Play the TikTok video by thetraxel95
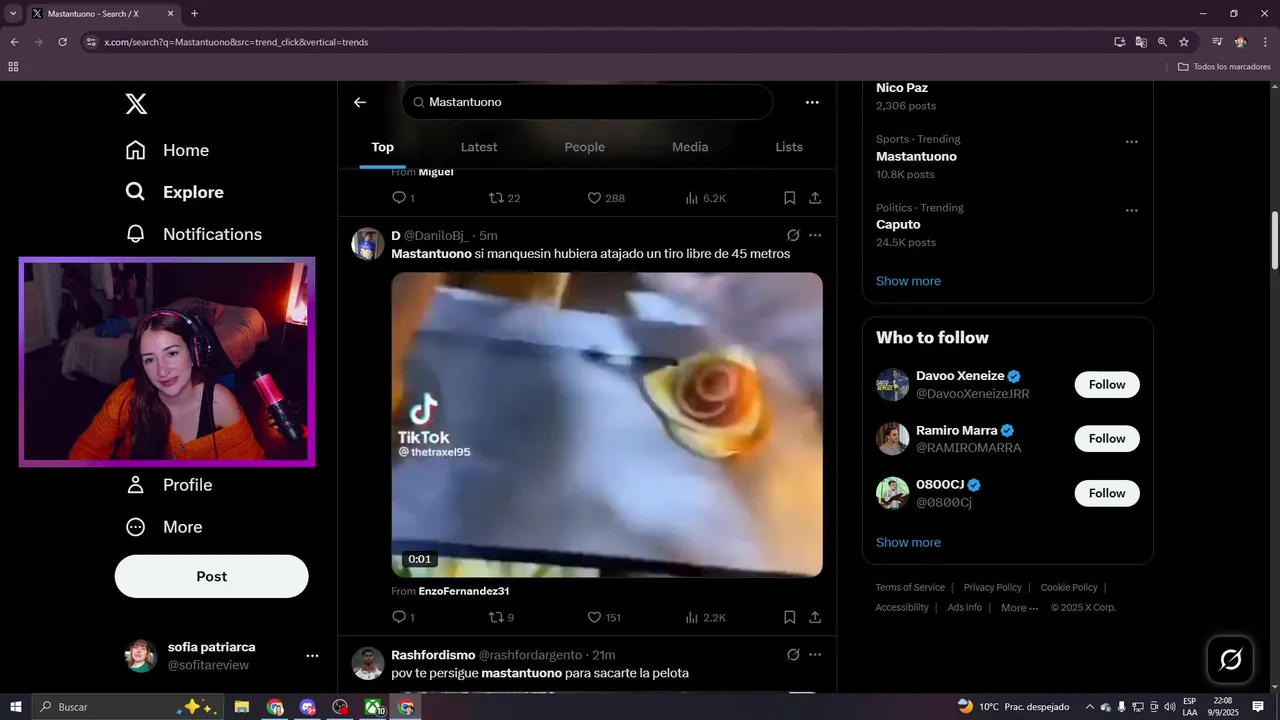This screenshot has height=720, width=1280. 607,425
